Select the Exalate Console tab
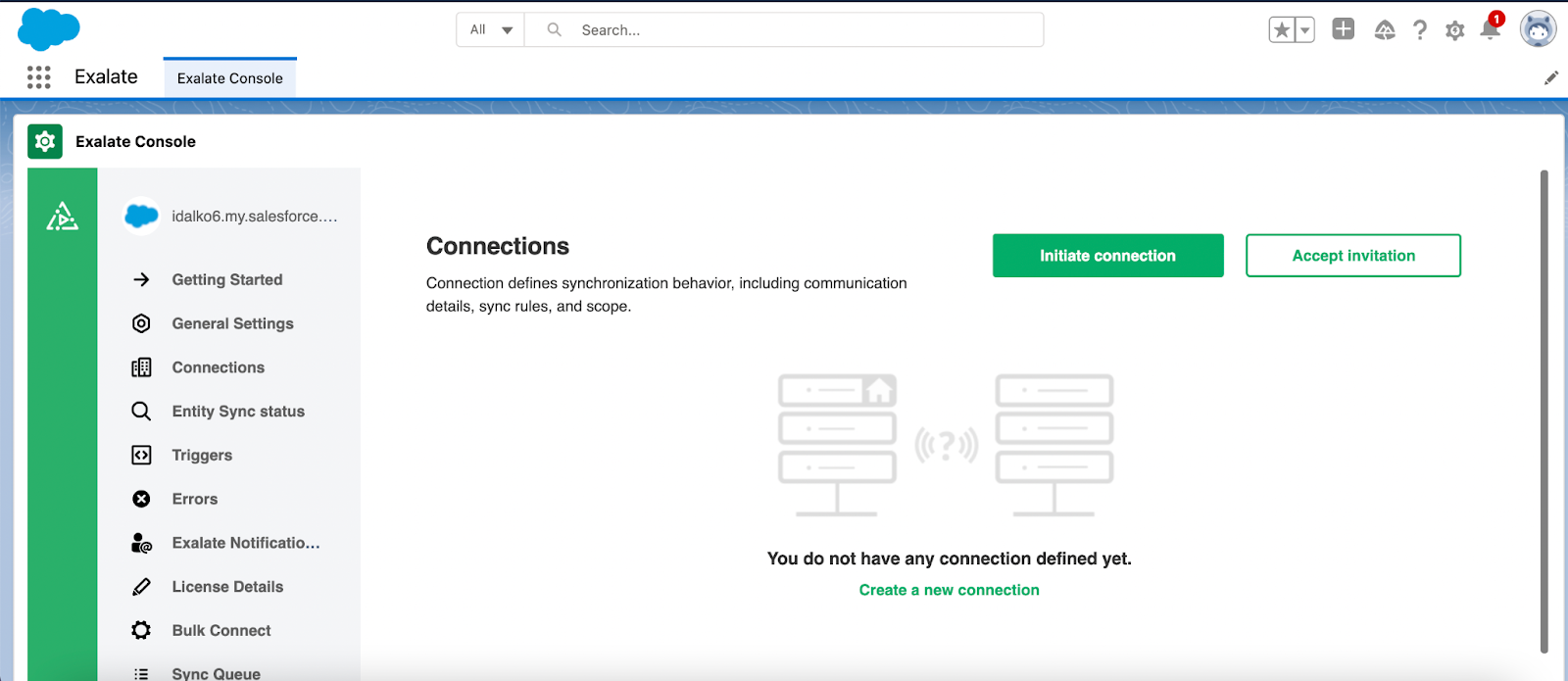Viewport: 1568px width, 681px height. coord(230,78)
